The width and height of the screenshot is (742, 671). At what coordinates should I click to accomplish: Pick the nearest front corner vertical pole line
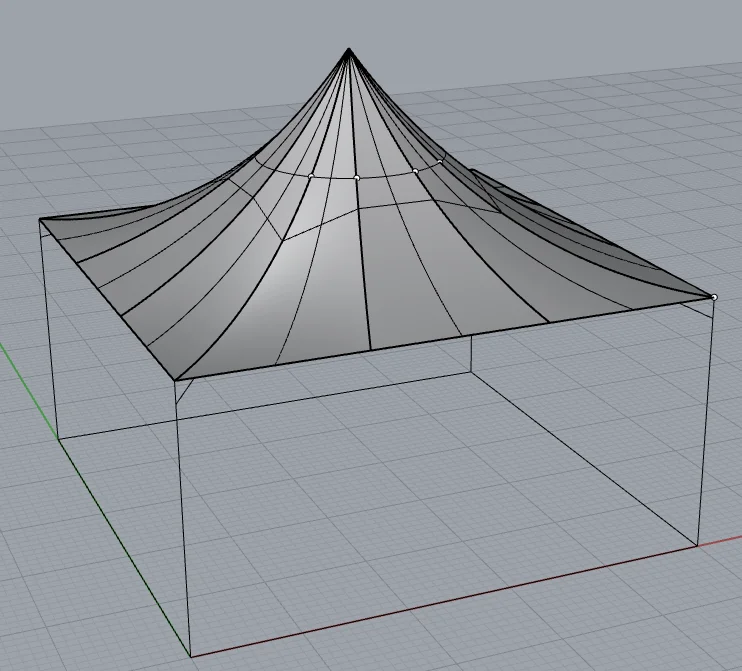click(x=183, y=518)
